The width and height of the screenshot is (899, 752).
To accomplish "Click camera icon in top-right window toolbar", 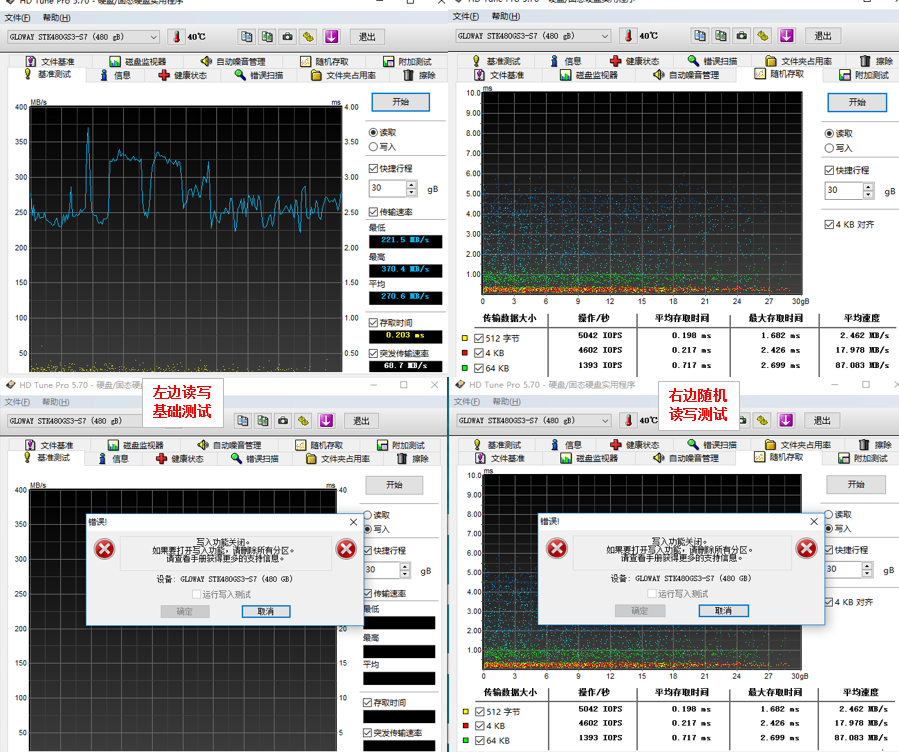I will (x=742, y=36).
